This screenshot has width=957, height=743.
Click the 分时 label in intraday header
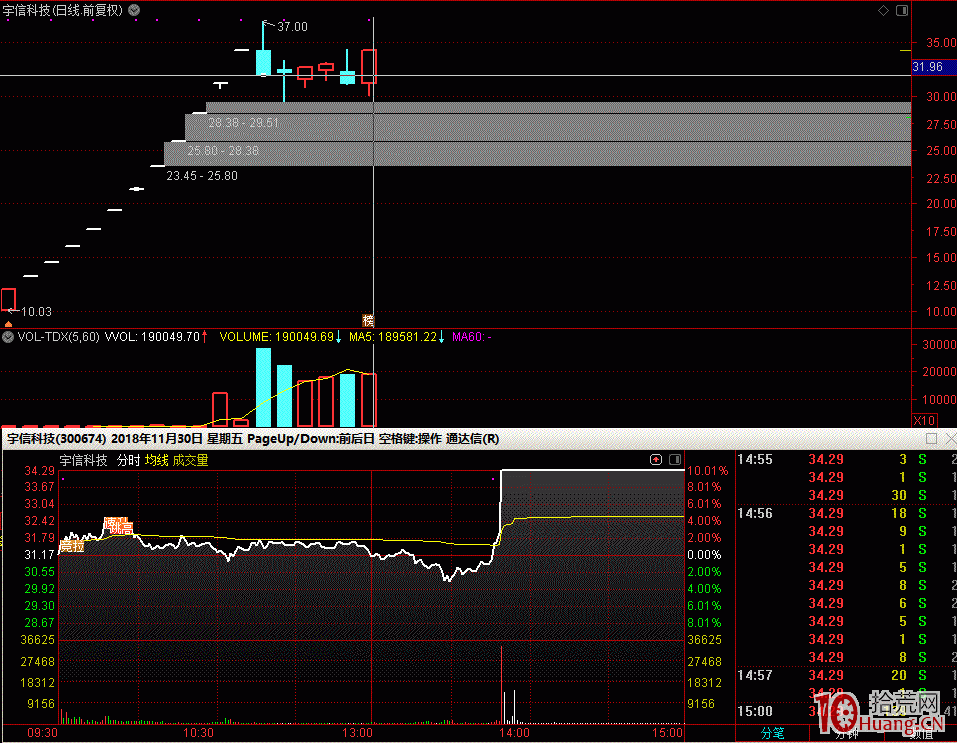(x=128, y=461)
